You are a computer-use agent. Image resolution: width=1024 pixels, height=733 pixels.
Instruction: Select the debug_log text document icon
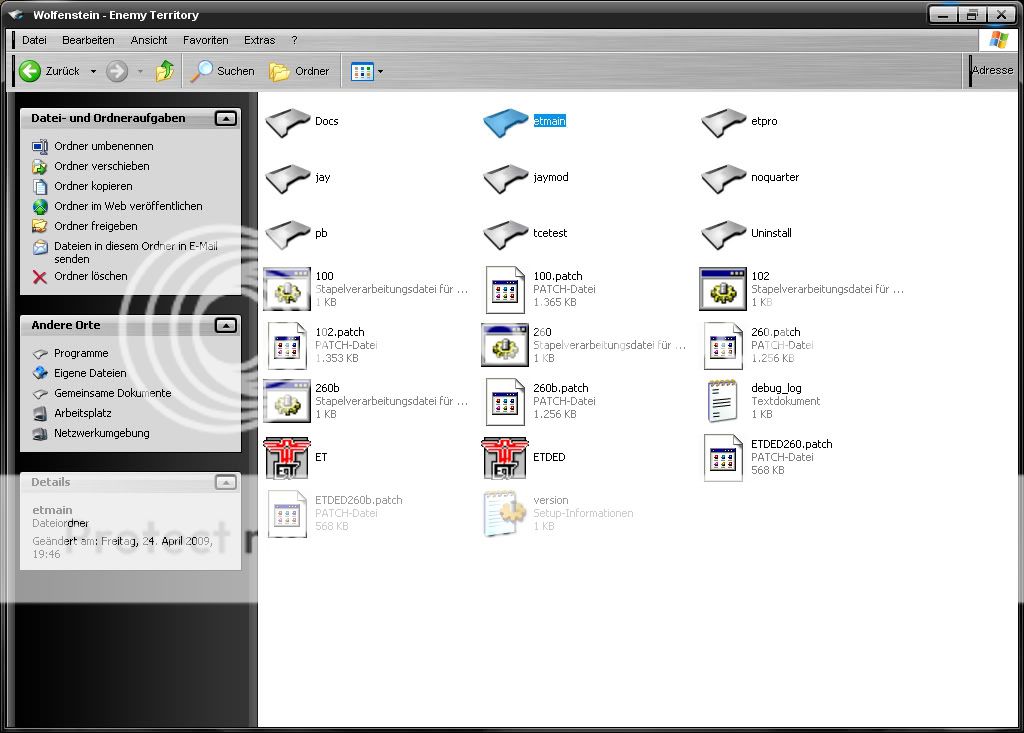(722, 400)
